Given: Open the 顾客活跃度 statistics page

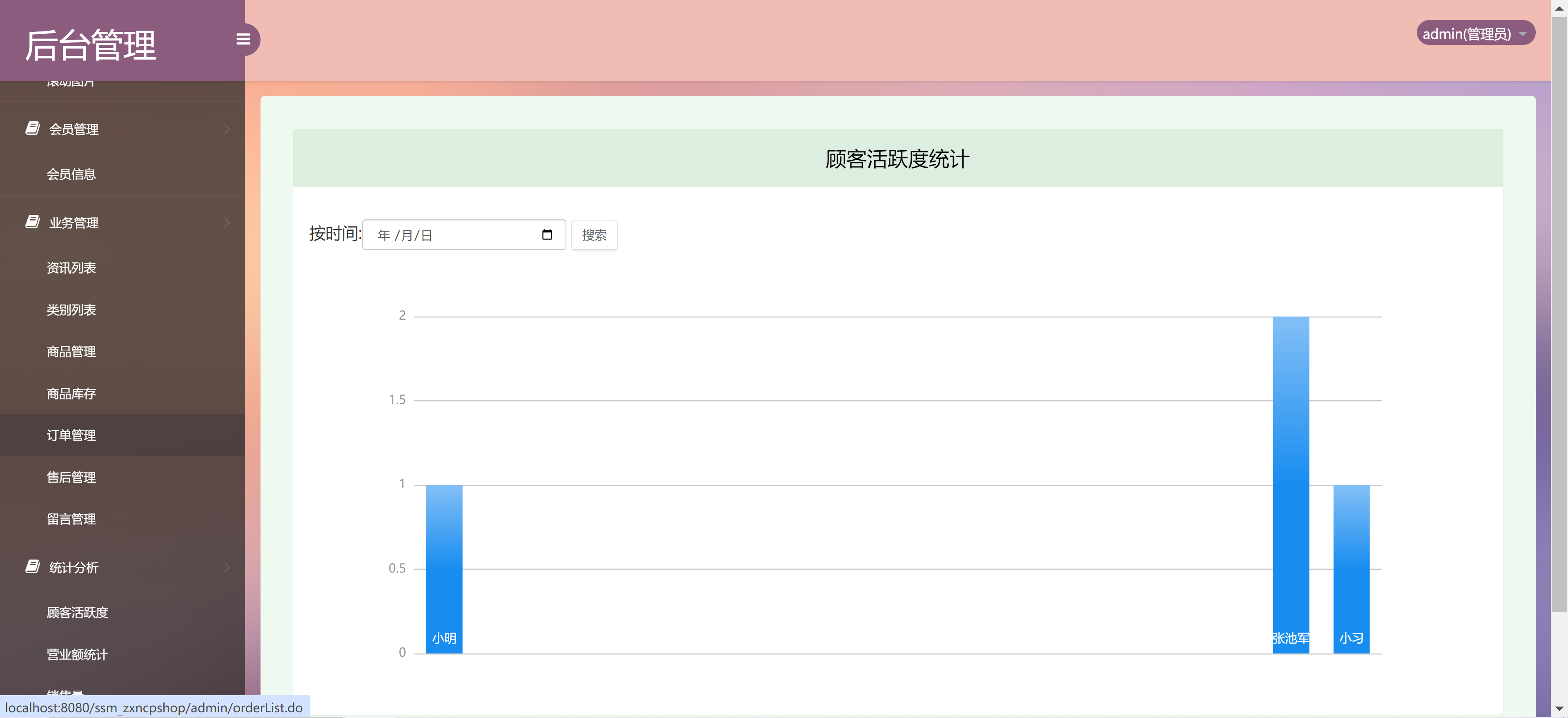Looking at the screenshot, I should [x=77, y=612].
